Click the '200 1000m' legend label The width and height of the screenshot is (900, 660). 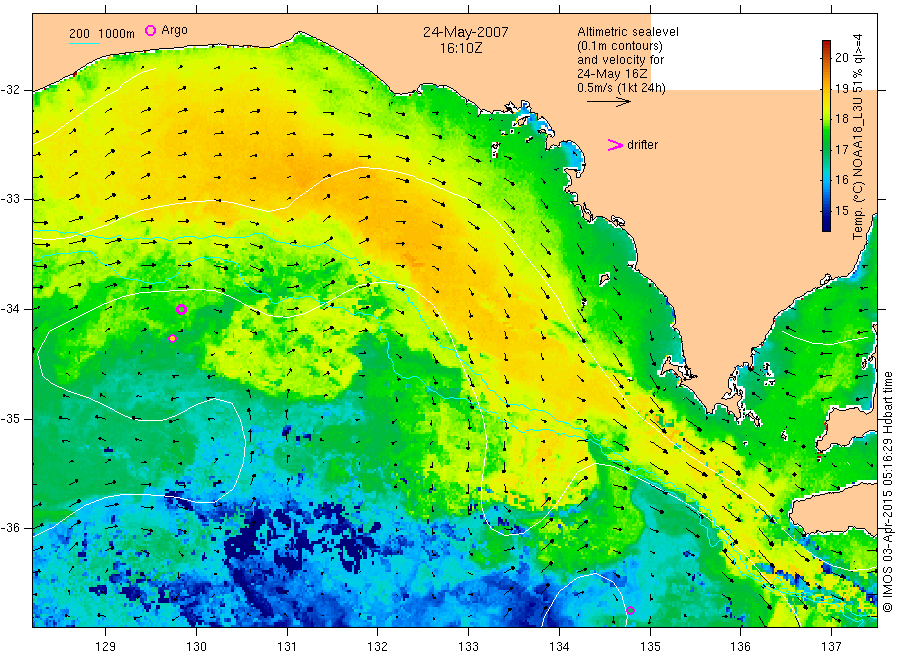(x=102, y=34)
